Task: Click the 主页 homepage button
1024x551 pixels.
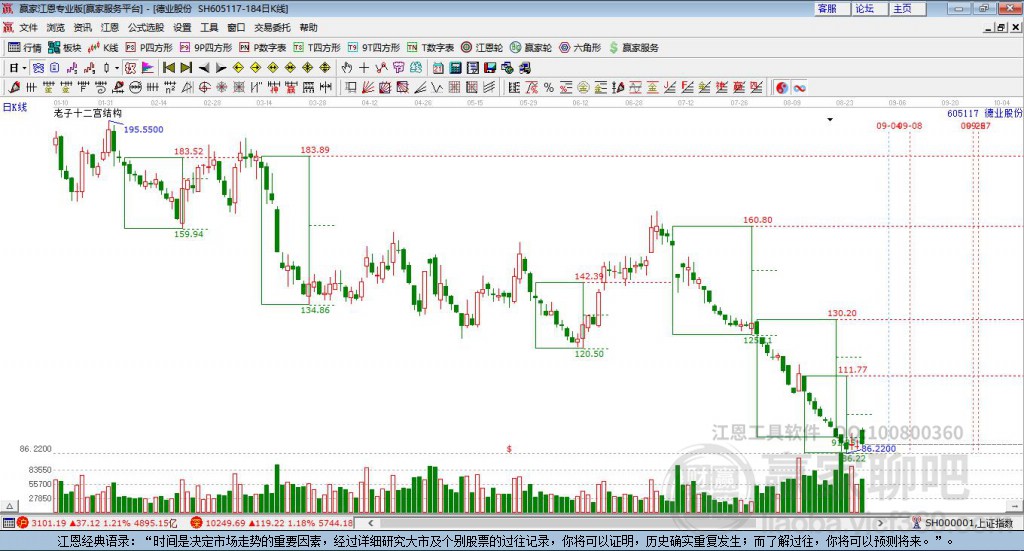Action: tap(907, 8)
